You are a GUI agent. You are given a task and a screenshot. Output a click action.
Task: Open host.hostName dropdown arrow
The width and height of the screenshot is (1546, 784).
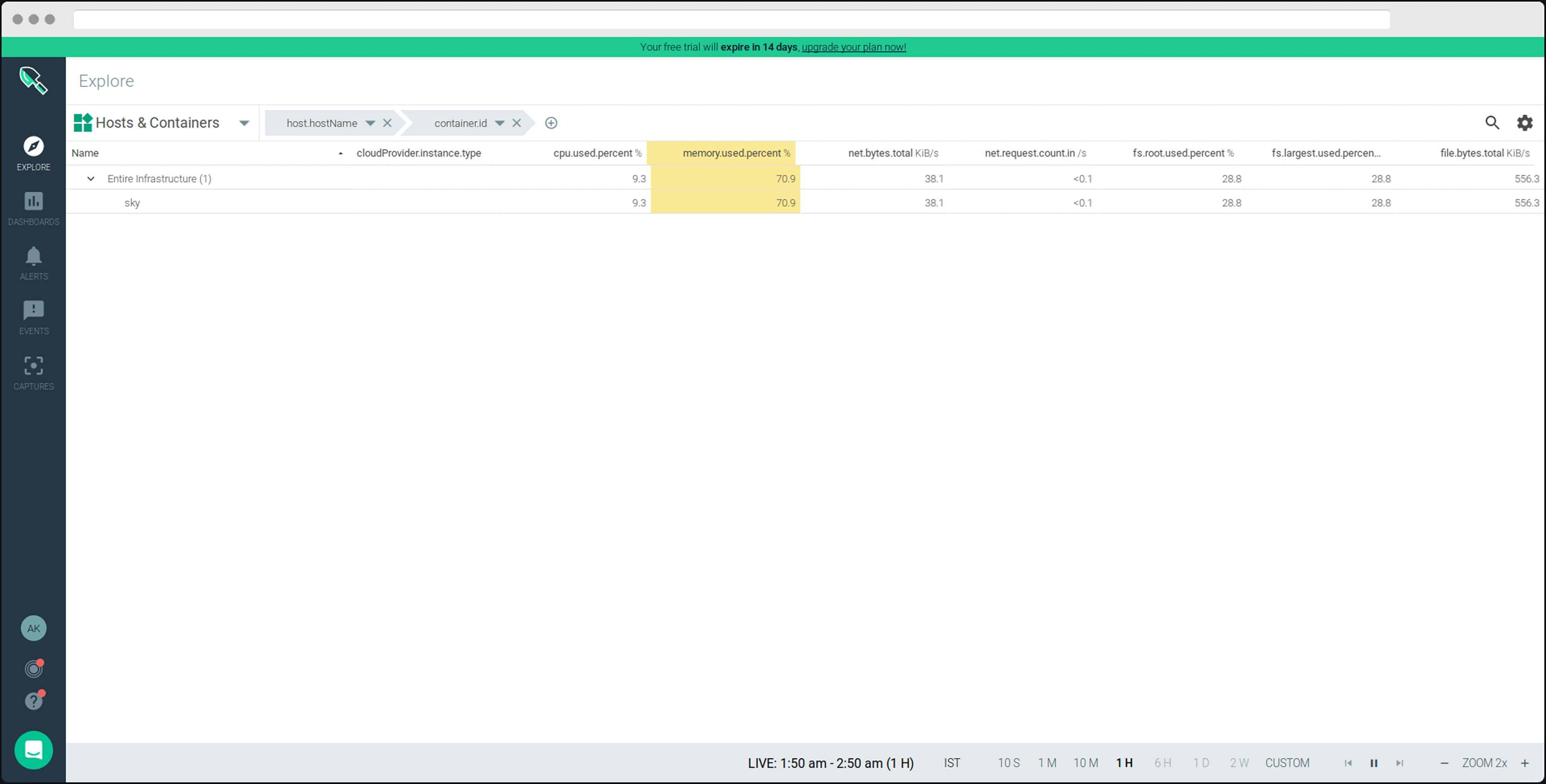coord(370,123)
